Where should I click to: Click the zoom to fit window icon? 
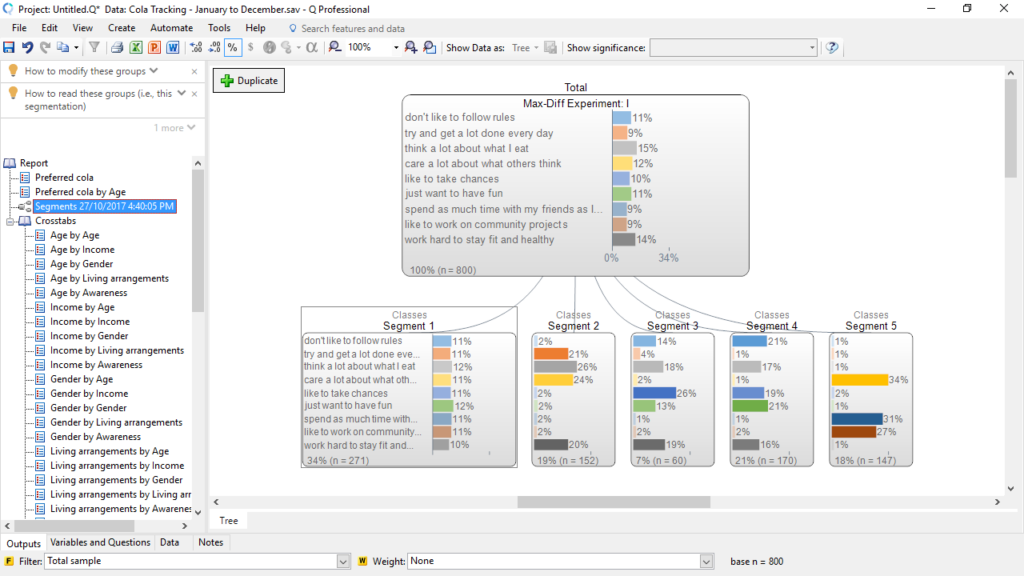point(430,48)
